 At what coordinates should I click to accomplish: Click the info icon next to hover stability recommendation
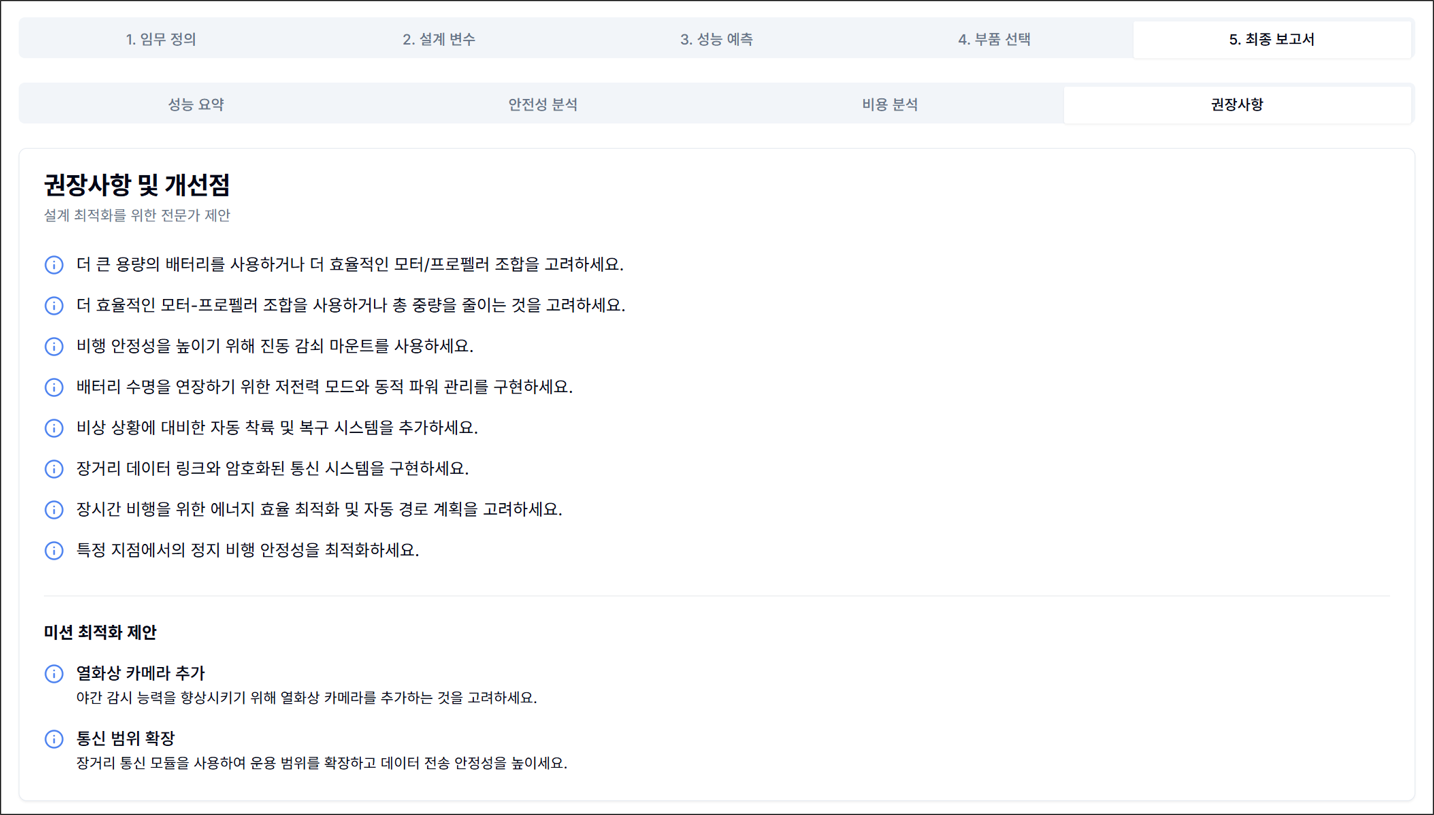click(54, 550)
